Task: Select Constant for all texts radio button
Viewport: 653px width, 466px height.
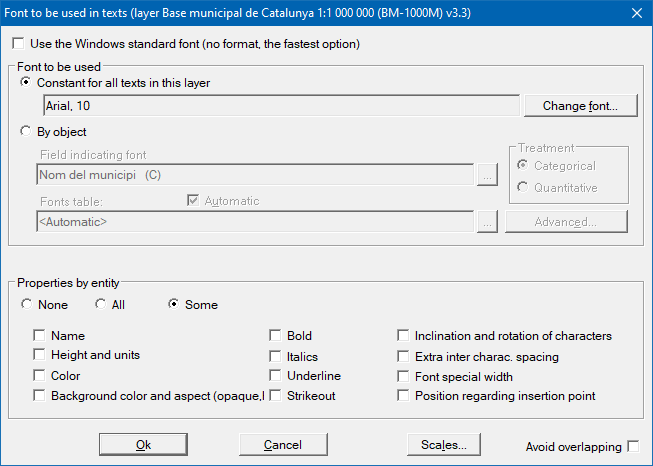Action: point(26,82)
